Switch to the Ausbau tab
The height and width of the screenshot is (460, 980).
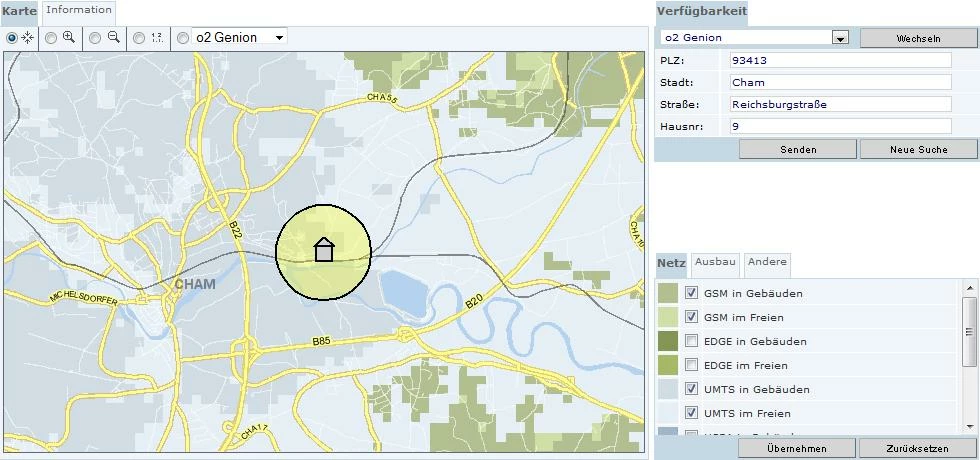tap(715, 262)
